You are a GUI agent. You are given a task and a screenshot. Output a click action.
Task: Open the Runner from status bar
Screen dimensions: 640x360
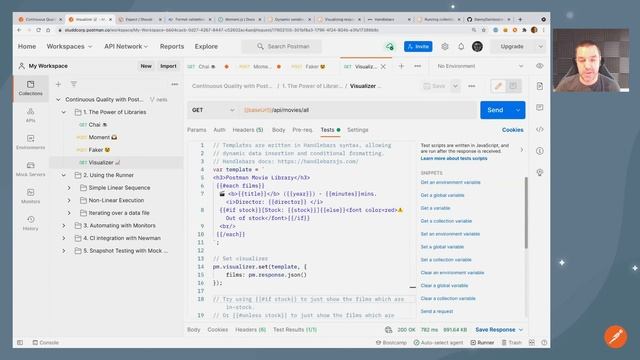click(482, 342)
